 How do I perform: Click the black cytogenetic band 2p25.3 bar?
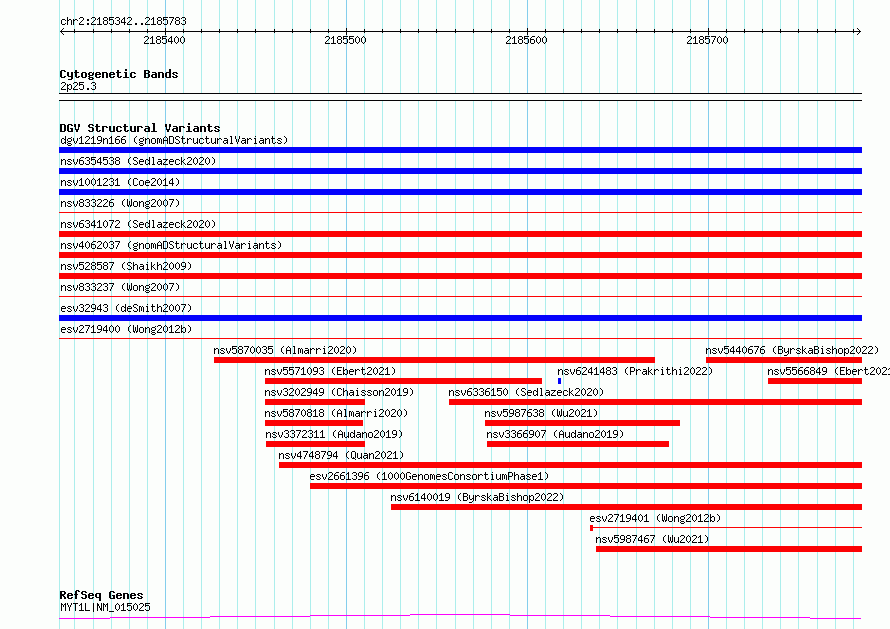pyautogui.click(x=460, y=97)
